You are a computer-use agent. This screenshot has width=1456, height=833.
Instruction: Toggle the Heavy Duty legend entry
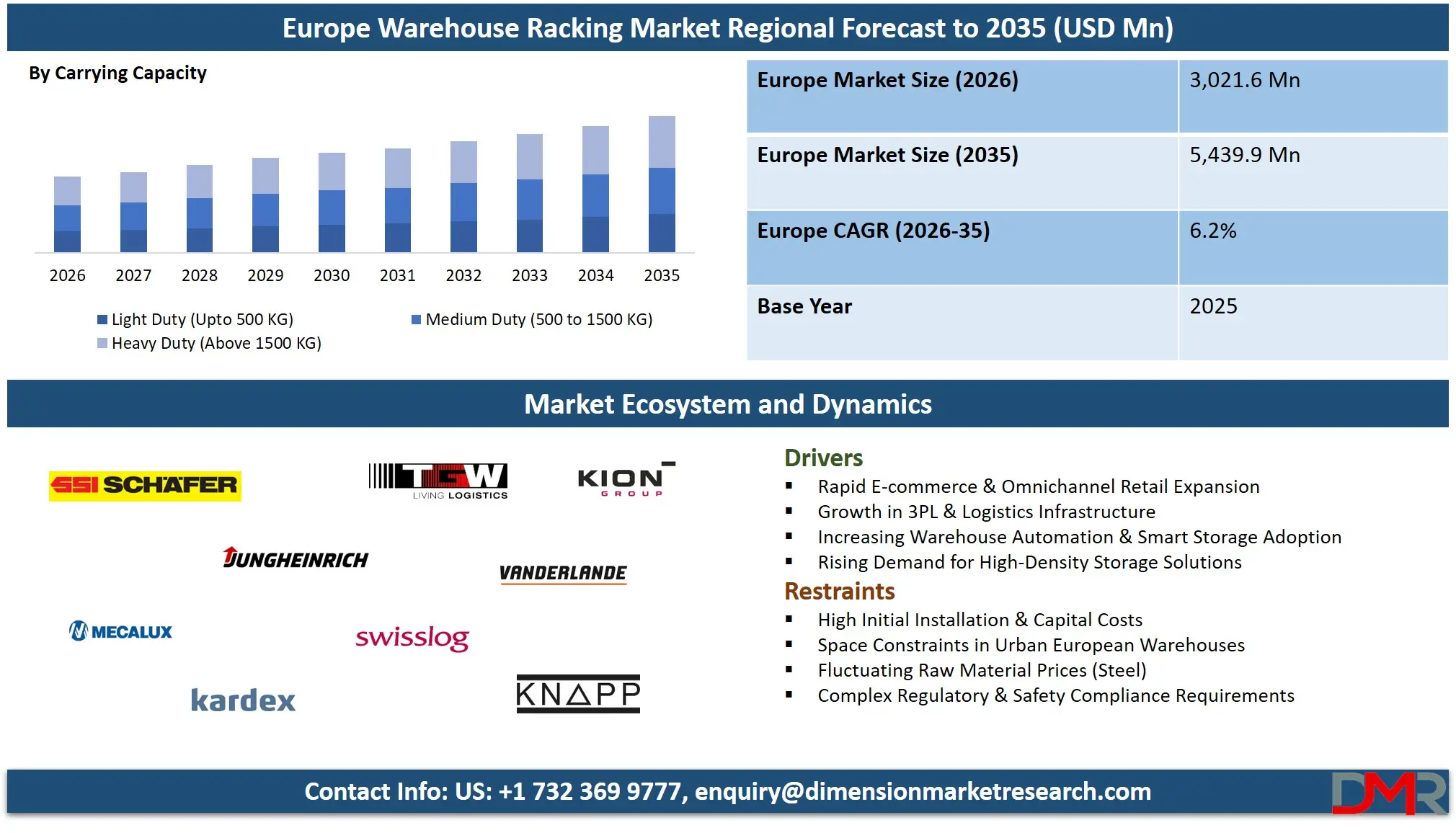click(216, 344)
